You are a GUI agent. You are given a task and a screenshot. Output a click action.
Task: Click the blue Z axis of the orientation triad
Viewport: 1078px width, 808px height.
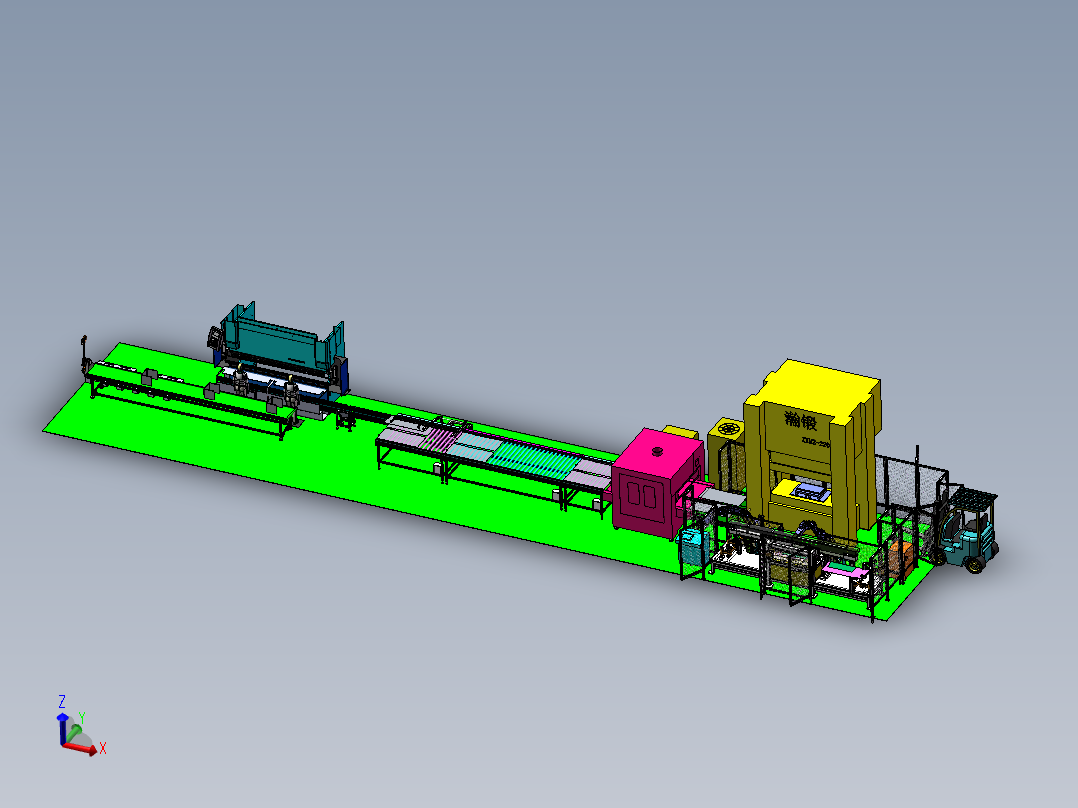pyautogui.click(x=62, y=728)
